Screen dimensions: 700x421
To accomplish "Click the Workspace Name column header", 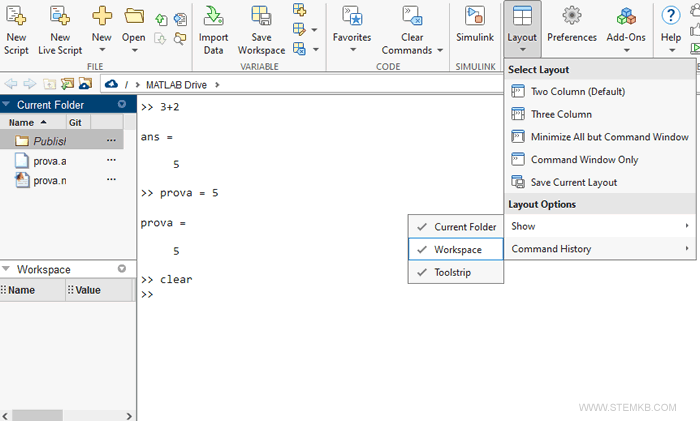I will [33, 290].
